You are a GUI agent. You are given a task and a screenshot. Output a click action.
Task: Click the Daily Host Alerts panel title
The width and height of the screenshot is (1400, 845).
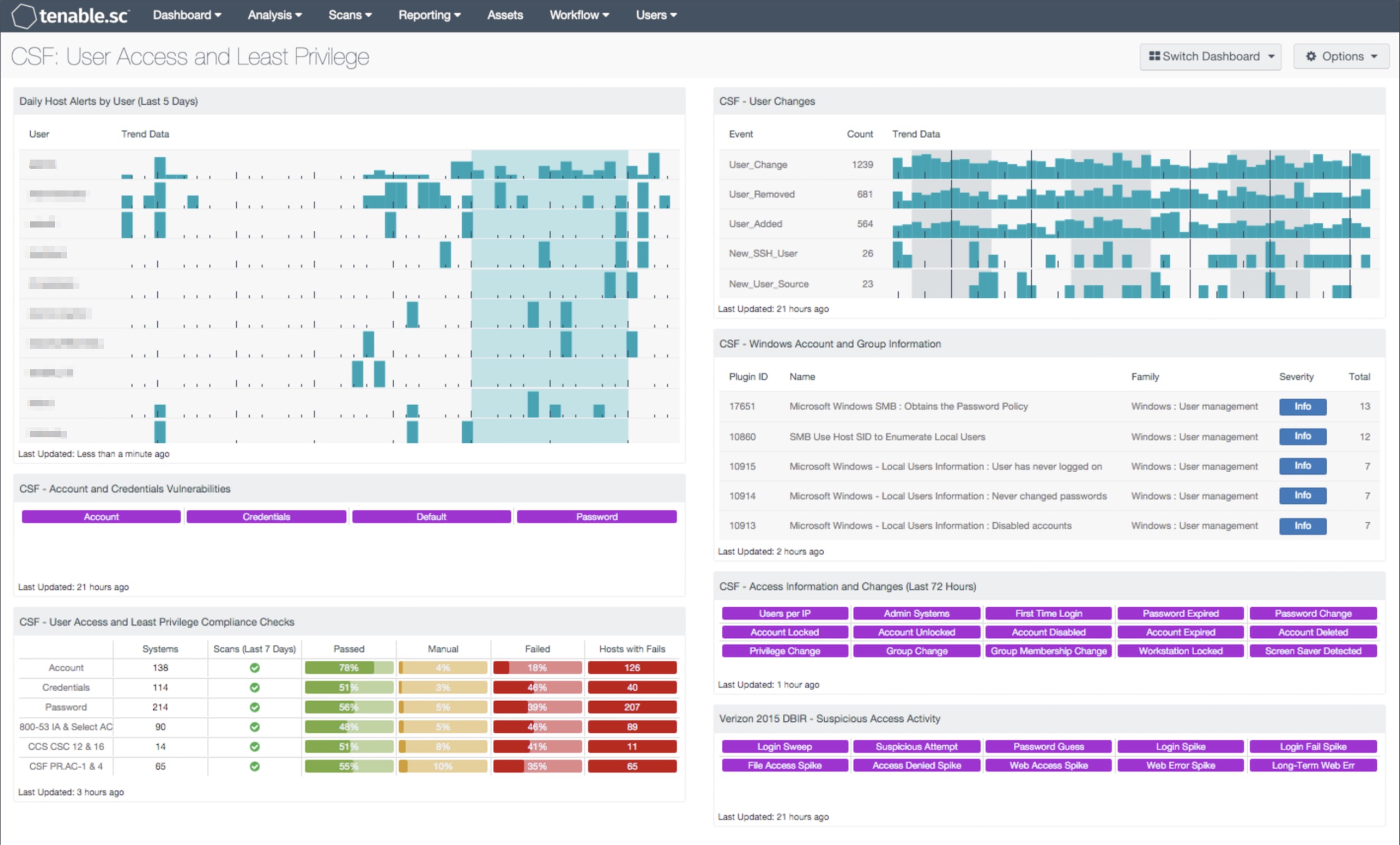[x=109, y=101]
